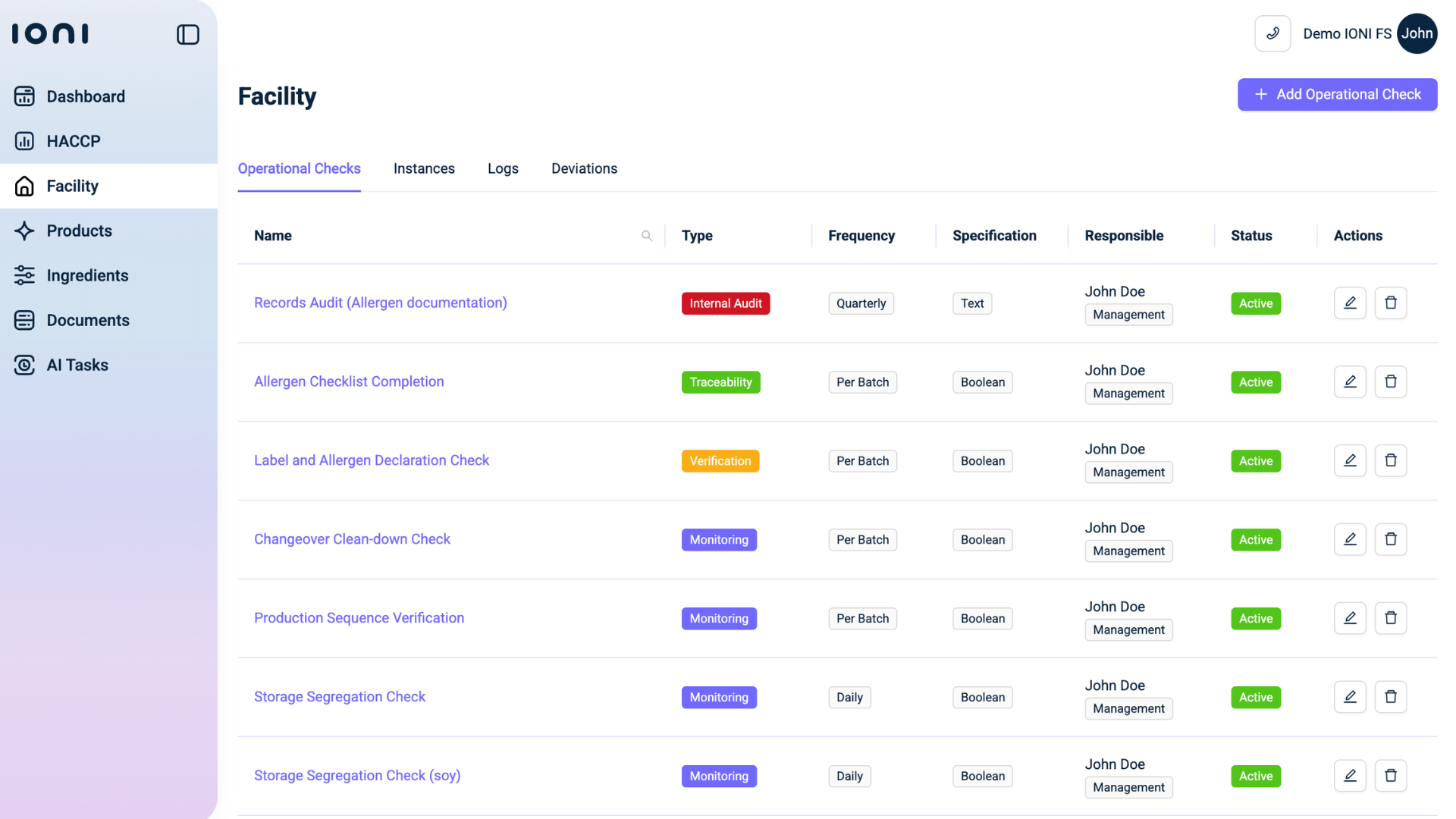Go to Dashboard in the sidebar

[x=86, y=96]
